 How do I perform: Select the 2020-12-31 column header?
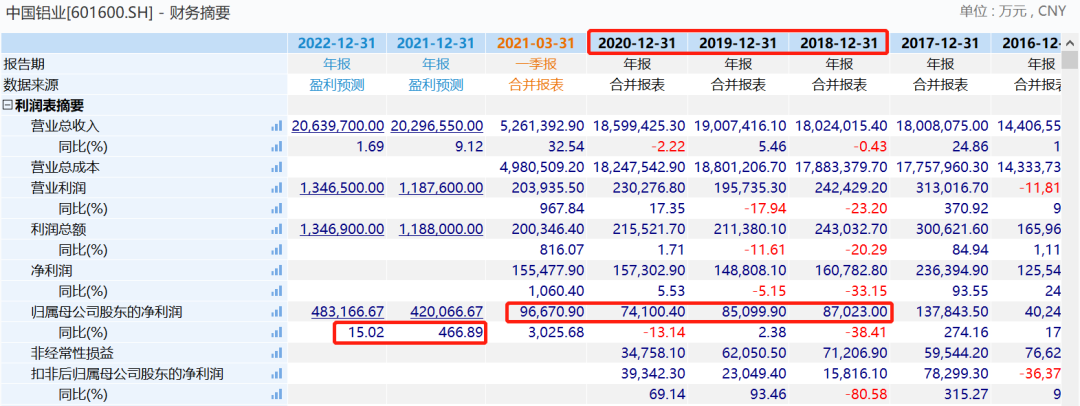637,43
